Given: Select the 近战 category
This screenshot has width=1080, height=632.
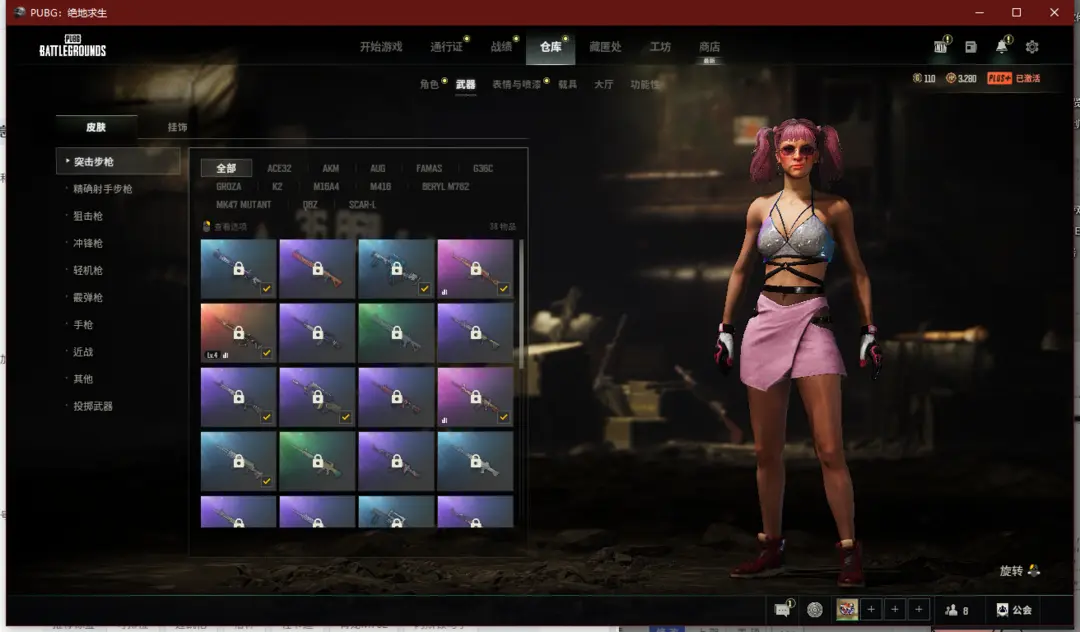Looking at the screenshot, I should tap(83, 352).
